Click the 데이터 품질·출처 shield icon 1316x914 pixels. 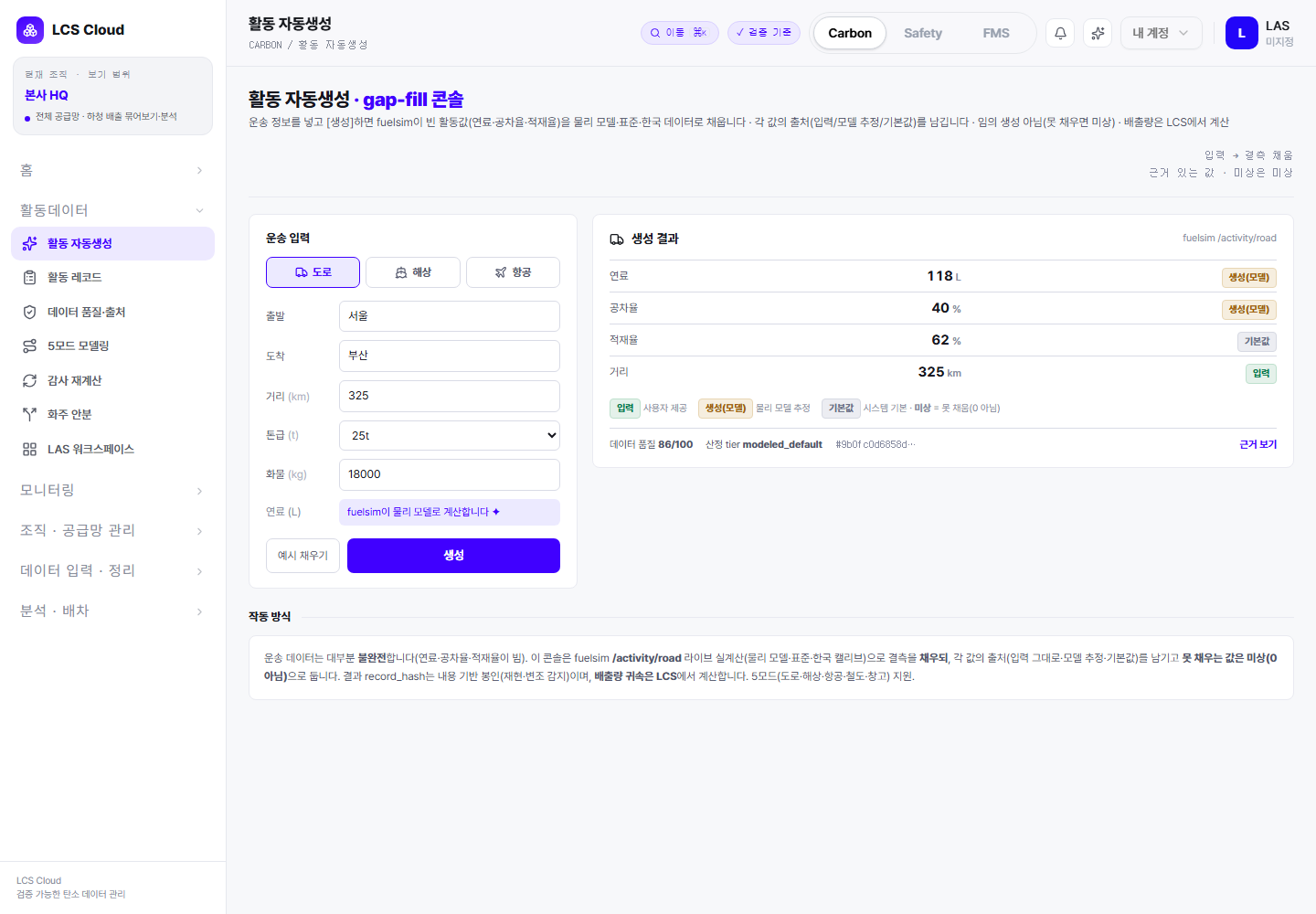pyautogui.click(x=29, y=313)
